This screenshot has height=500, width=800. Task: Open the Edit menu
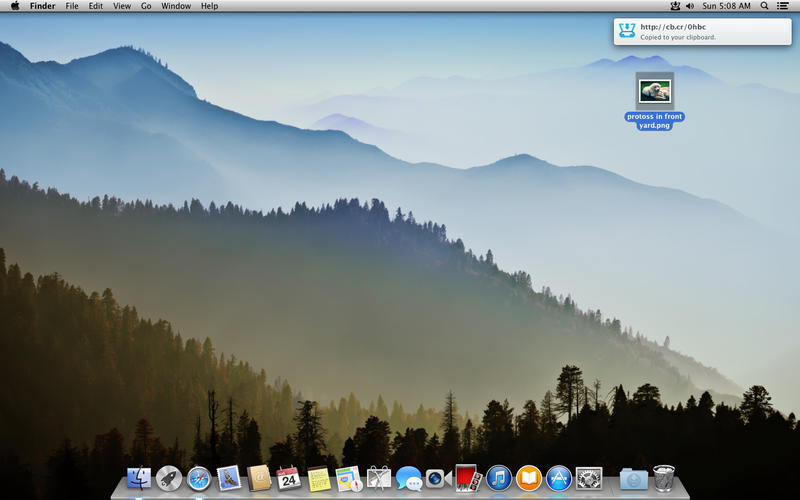click(x=95, y=6)
